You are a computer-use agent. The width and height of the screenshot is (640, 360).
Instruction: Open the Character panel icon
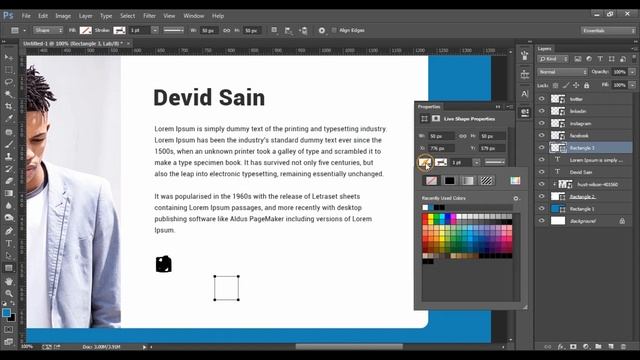[x=525, y=94]
